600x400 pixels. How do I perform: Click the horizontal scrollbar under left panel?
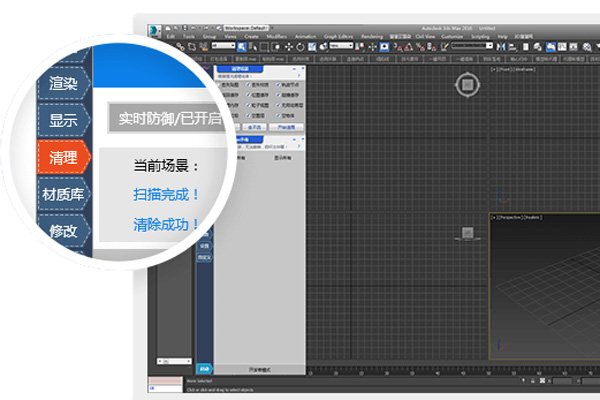pyautogui.click(x=174, y=361)
